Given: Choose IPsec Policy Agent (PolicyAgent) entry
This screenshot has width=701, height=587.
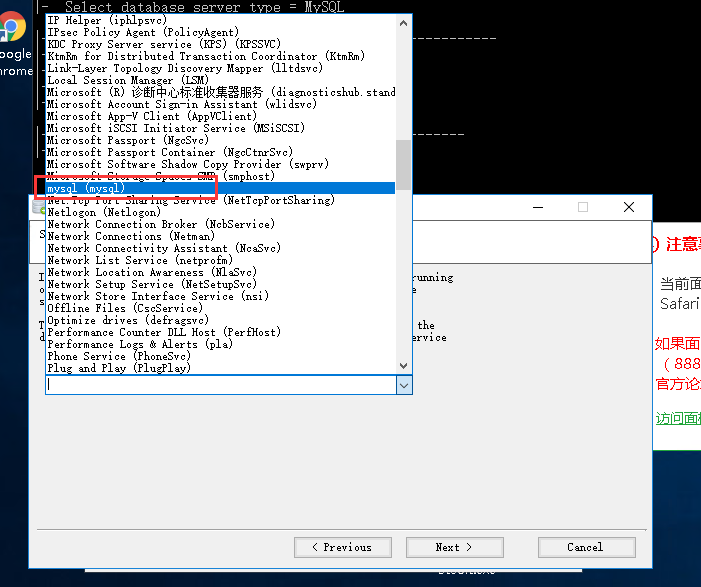Looking at the screenshot, I should tap(221, 32).
